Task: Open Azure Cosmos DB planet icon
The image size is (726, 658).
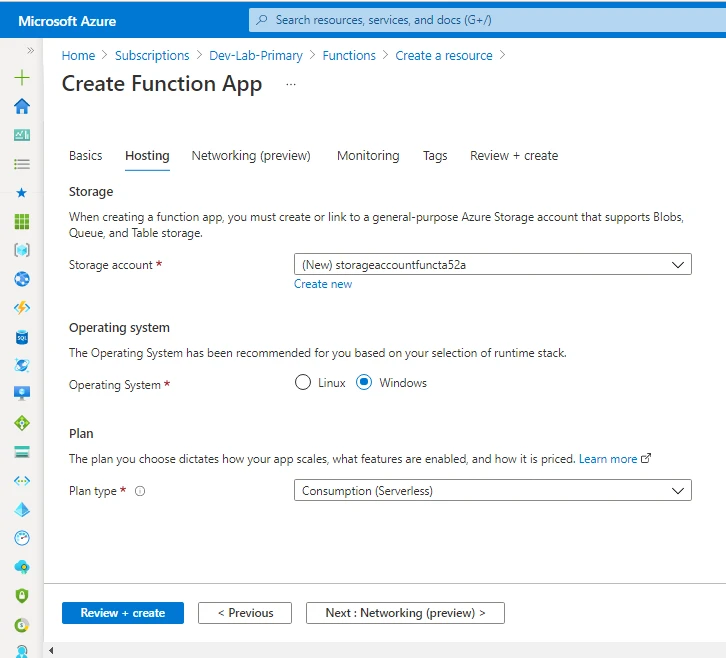Action: click(22, 365)
